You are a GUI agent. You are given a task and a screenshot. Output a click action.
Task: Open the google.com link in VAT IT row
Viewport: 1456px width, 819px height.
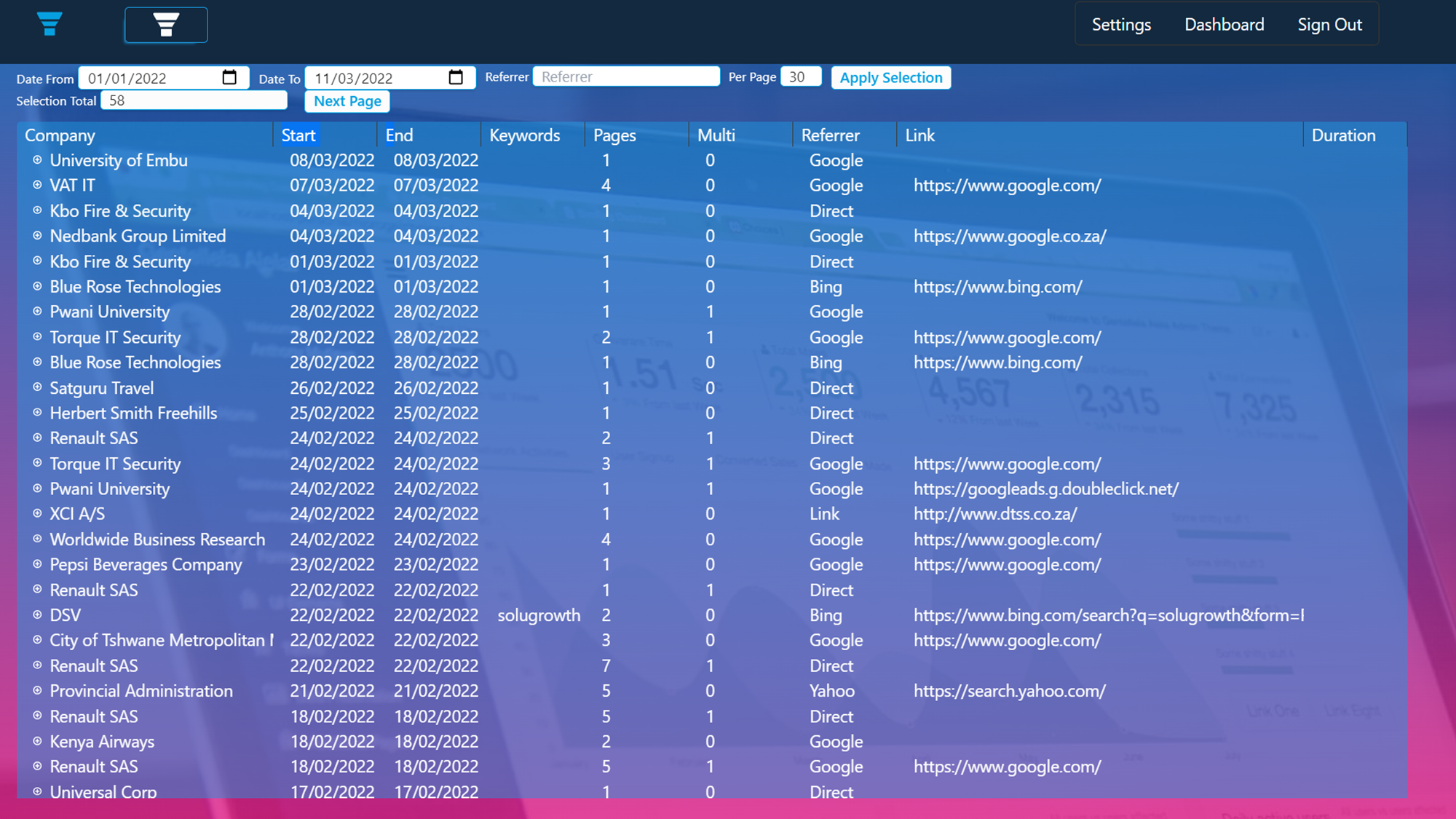pos(1007,185)
